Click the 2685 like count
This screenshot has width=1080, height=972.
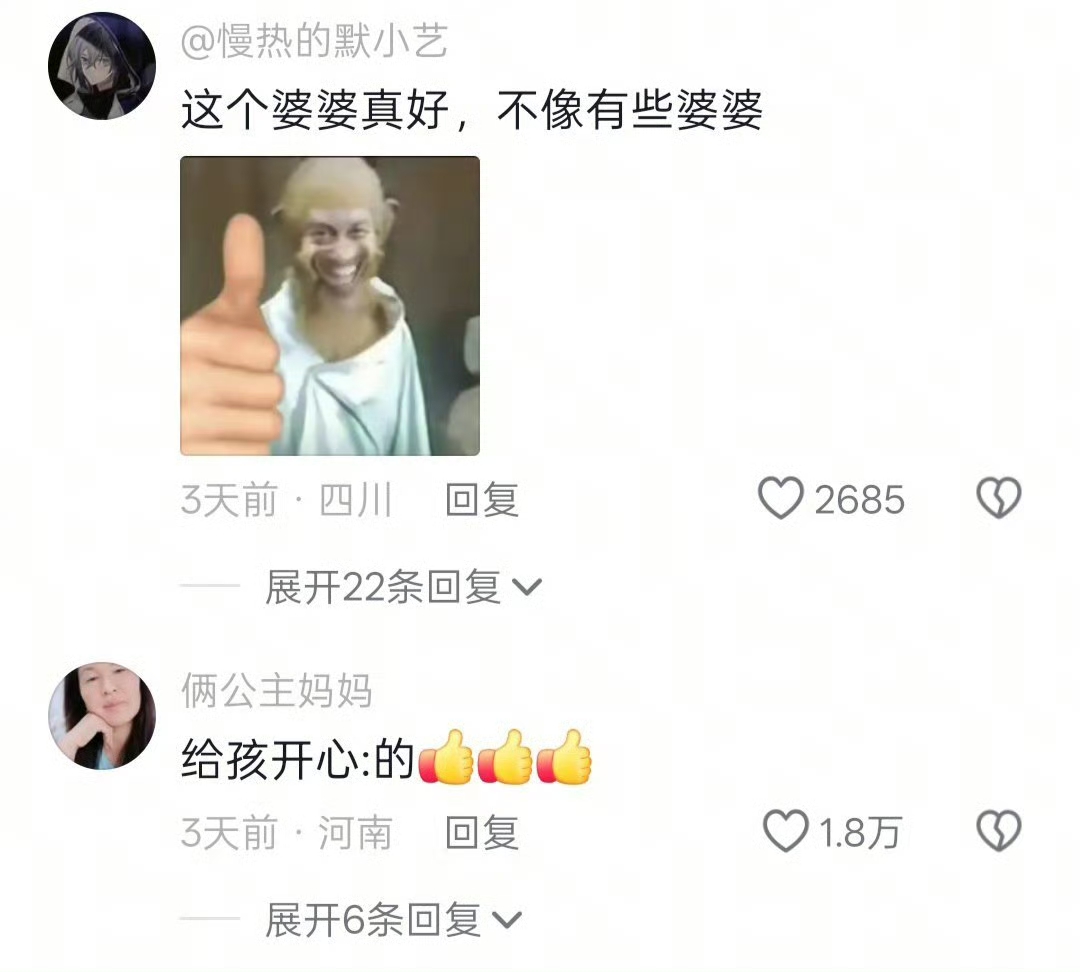tap(859, 499)
